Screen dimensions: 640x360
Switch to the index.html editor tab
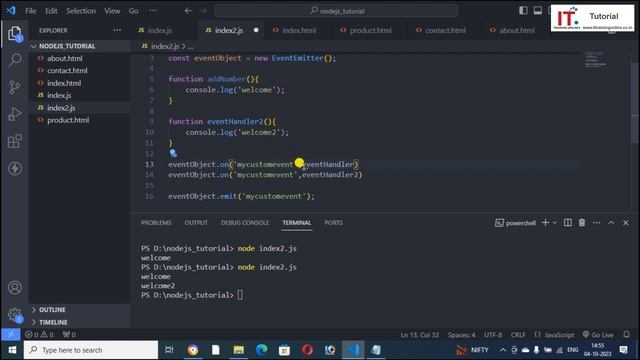pos(299,30)
